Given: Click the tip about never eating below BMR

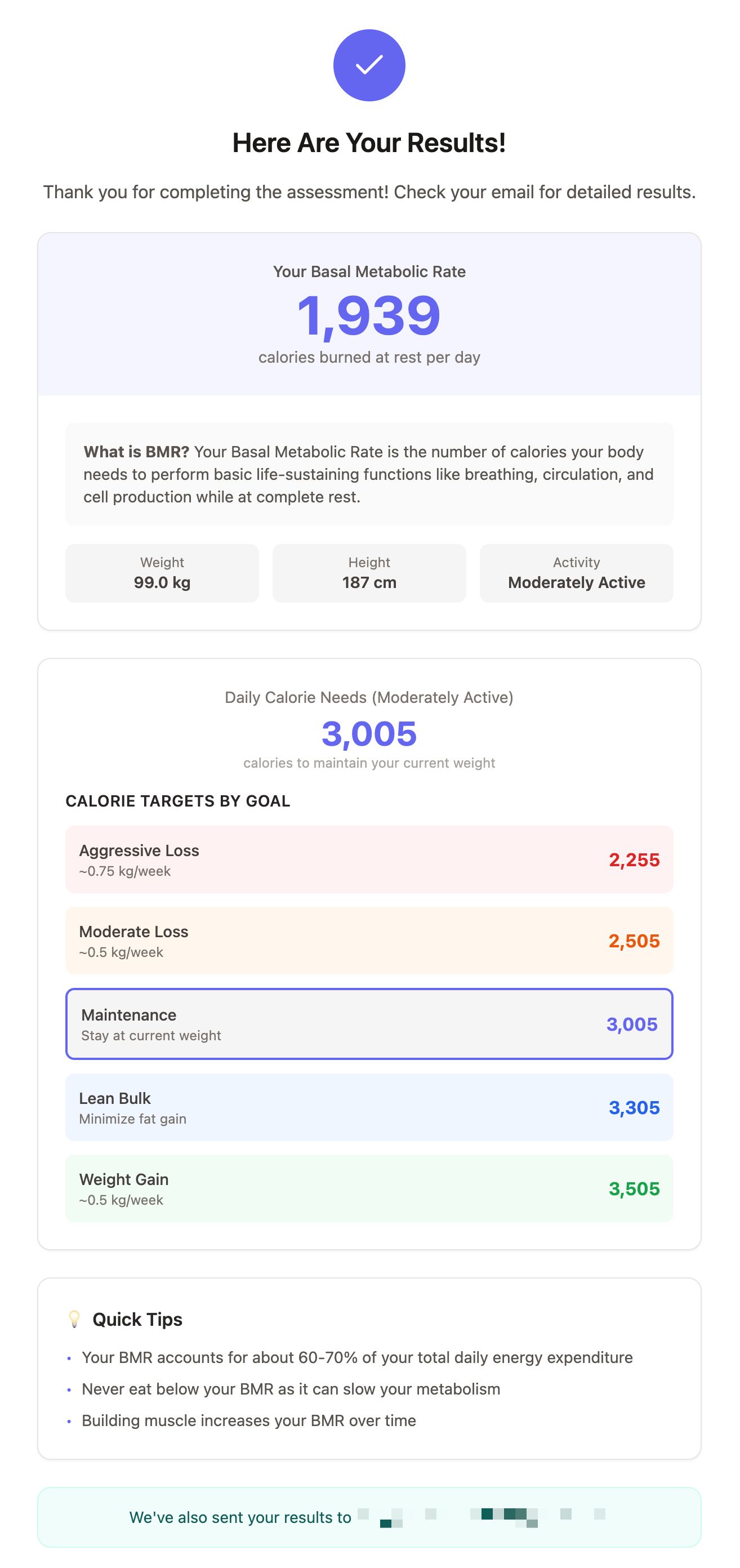Looking at the screenshot, I should [x=291, y=1389].
